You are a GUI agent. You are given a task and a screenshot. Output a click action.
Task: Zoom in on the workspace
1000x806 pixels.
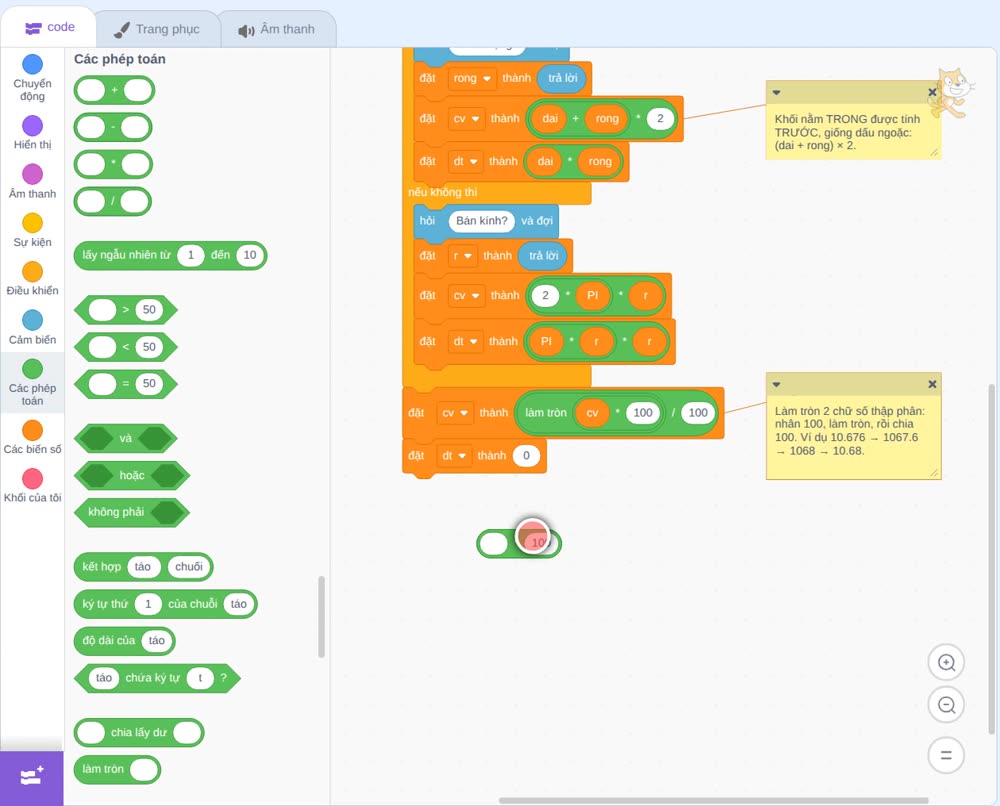pyautogui.click(x=946, y=663)
